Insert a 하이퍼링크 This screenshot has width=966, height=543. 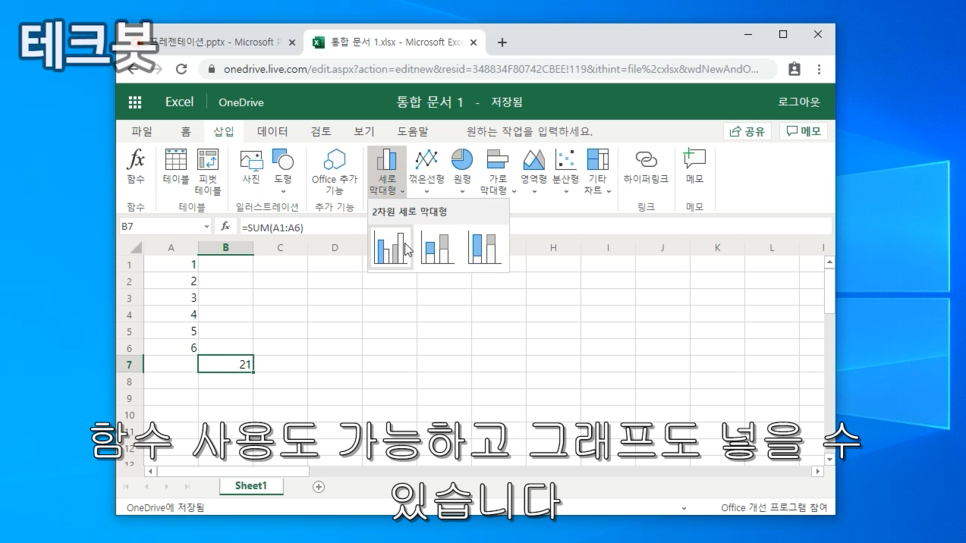coord(646,166)
